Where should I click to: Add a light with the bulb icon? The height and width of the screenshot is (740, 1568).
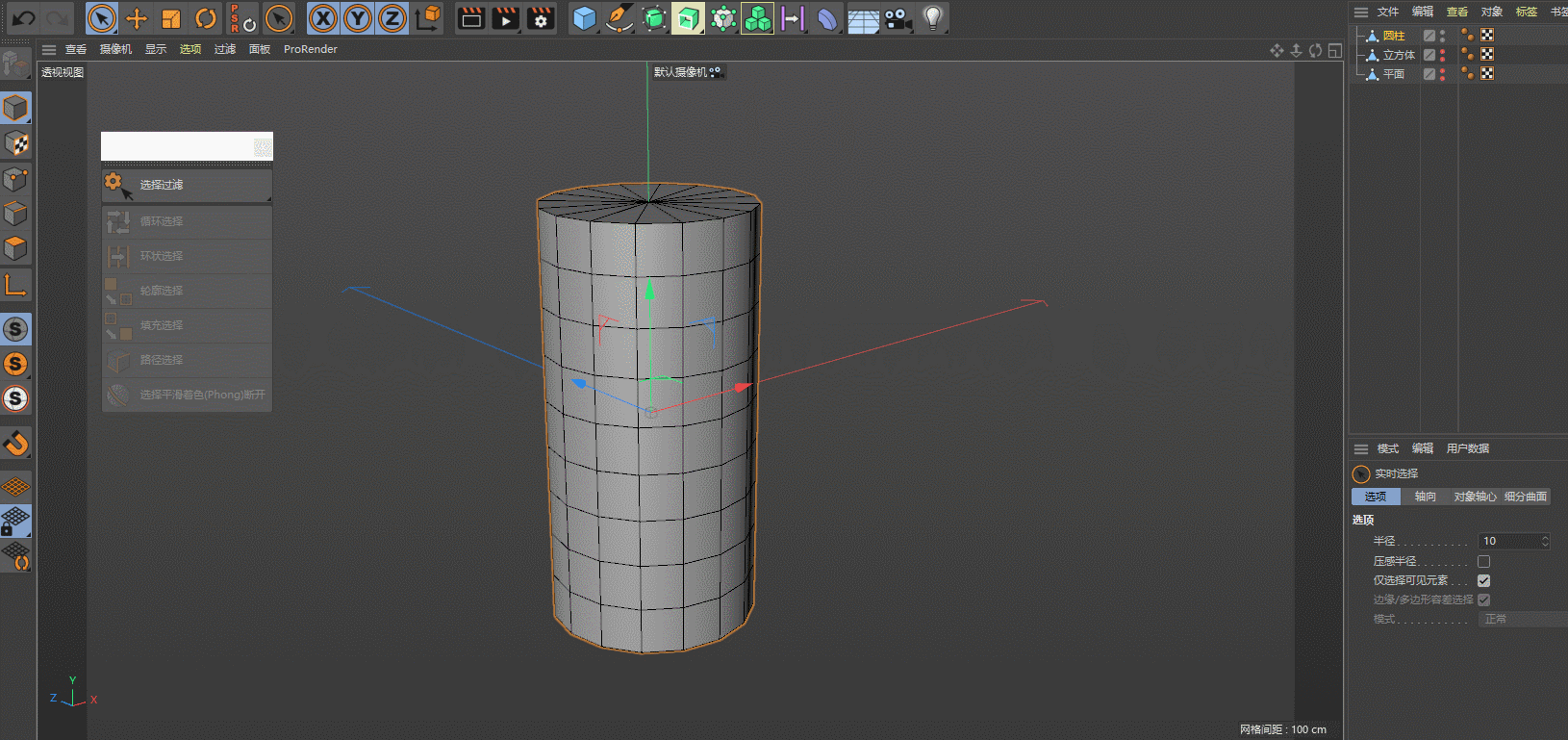pos(932,18)
